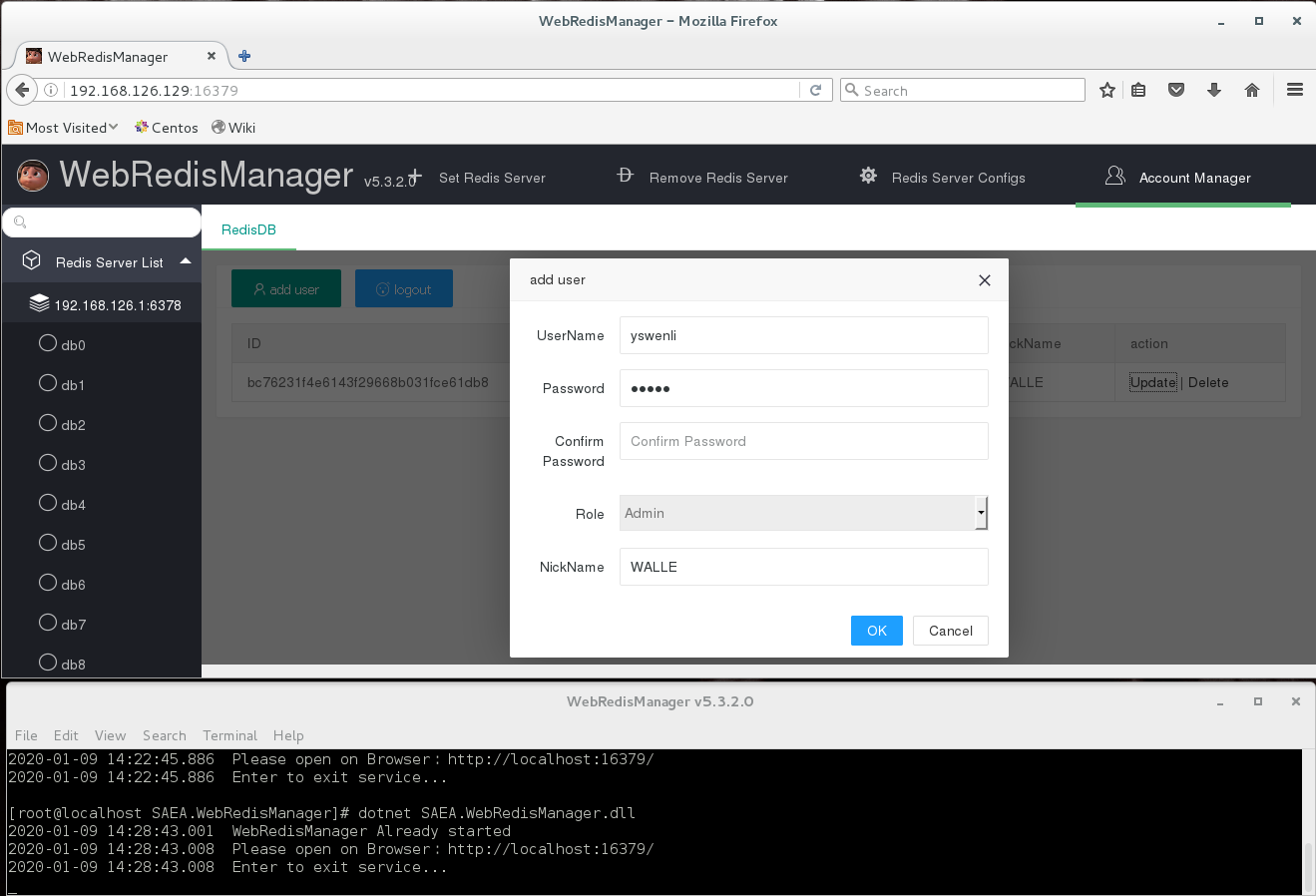Close the add user dialog with X
Viewport: 1316px width, 896px height.
(x=985, y=280)
